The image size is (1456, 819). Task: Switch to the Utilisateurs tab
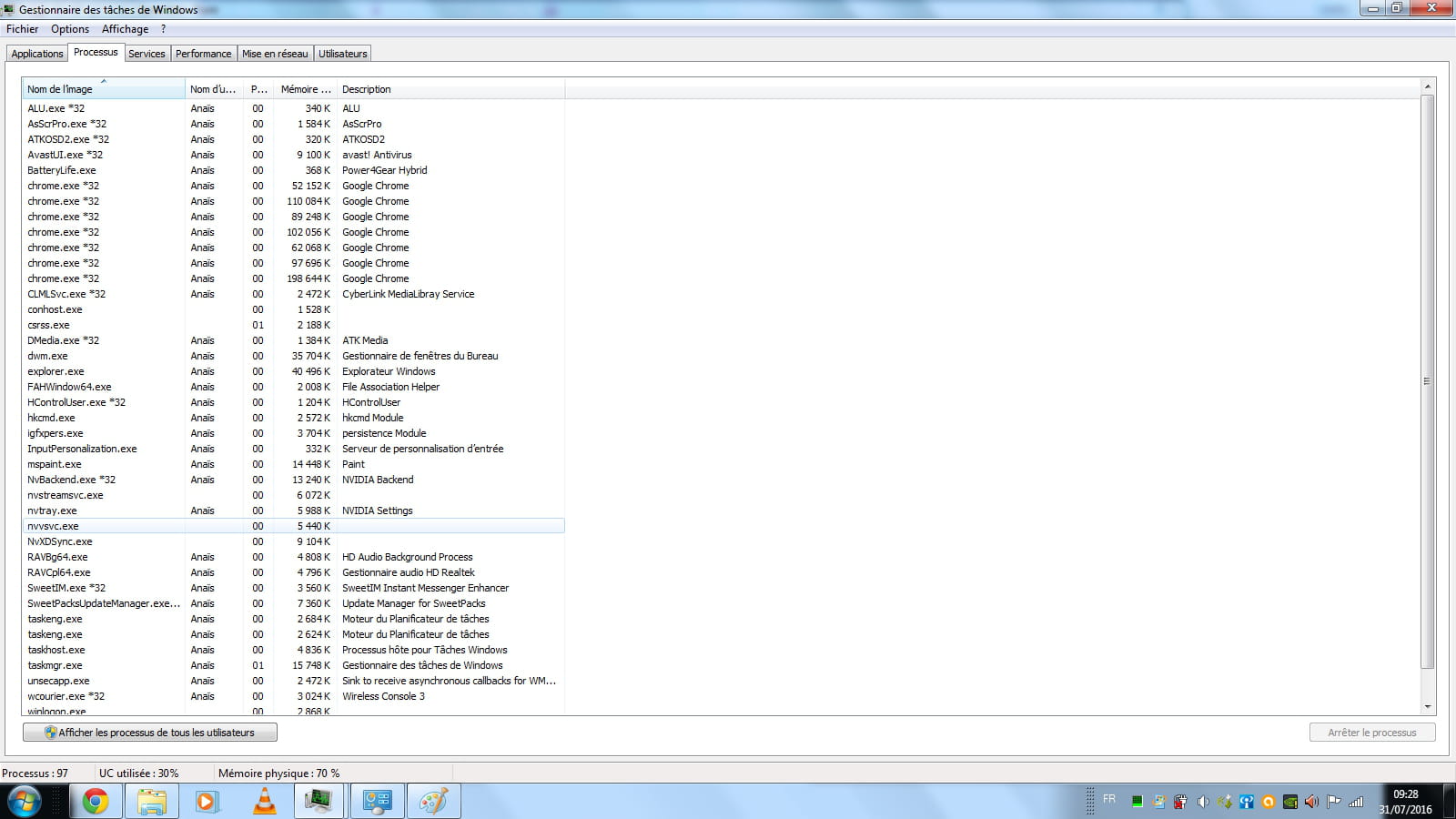[x=343, y=54]
